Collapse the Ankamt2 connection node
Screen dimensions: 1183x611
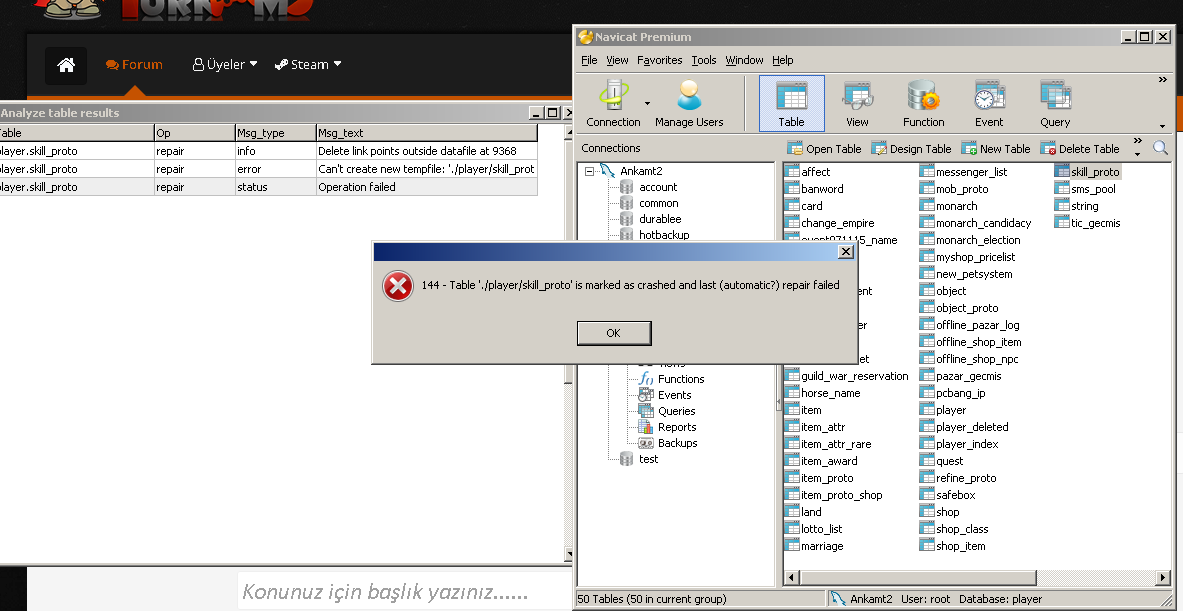pos(589,171)
